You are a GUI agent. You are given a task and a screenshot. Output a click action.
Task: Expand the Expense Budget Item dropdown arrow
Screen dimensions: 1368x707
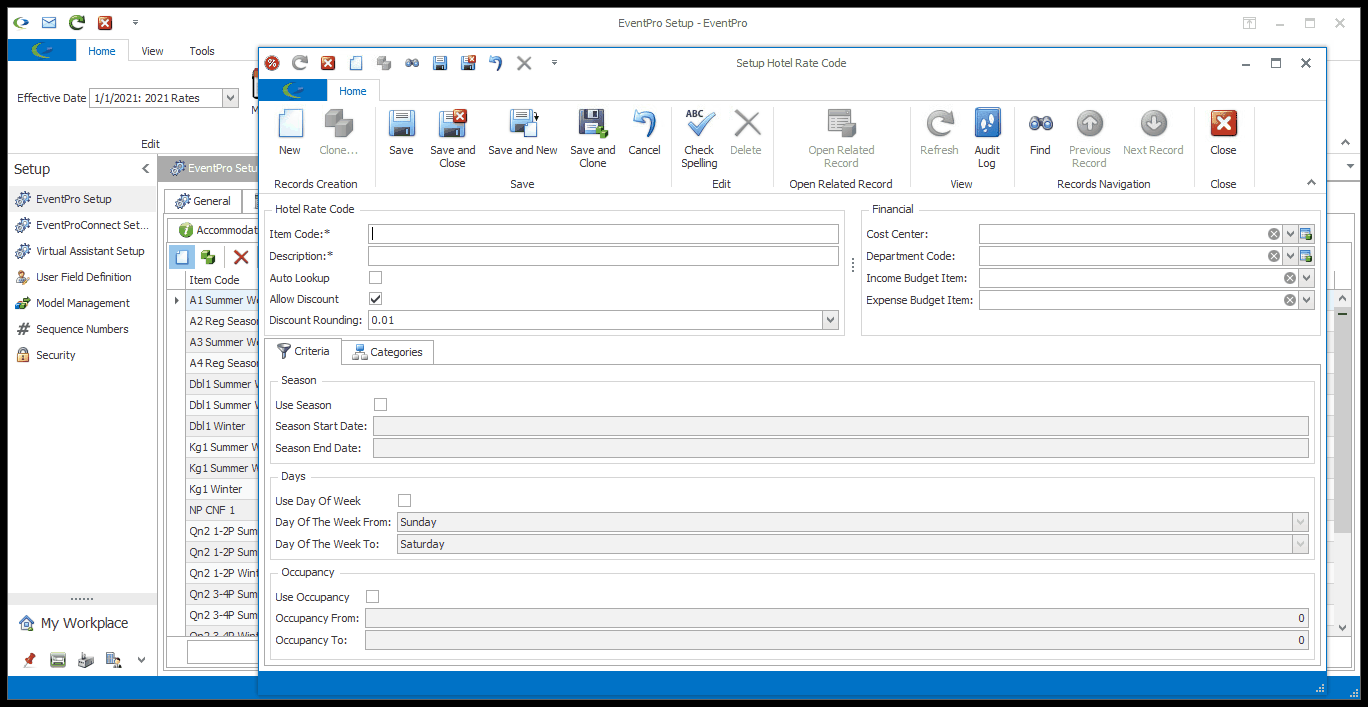click(1306, 300)
